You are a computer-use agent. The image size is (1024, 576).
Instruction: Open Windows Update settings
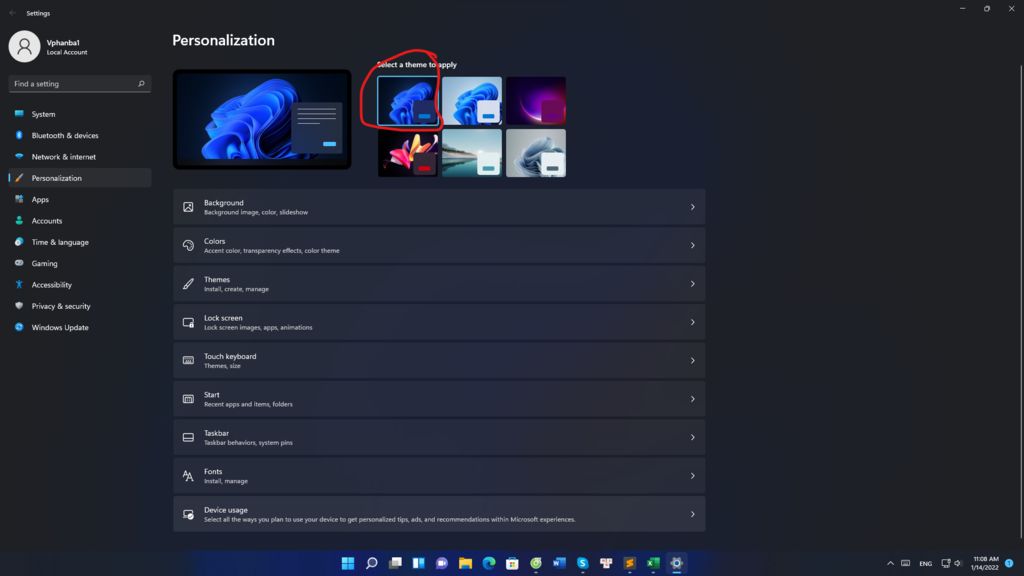[80, 327]
